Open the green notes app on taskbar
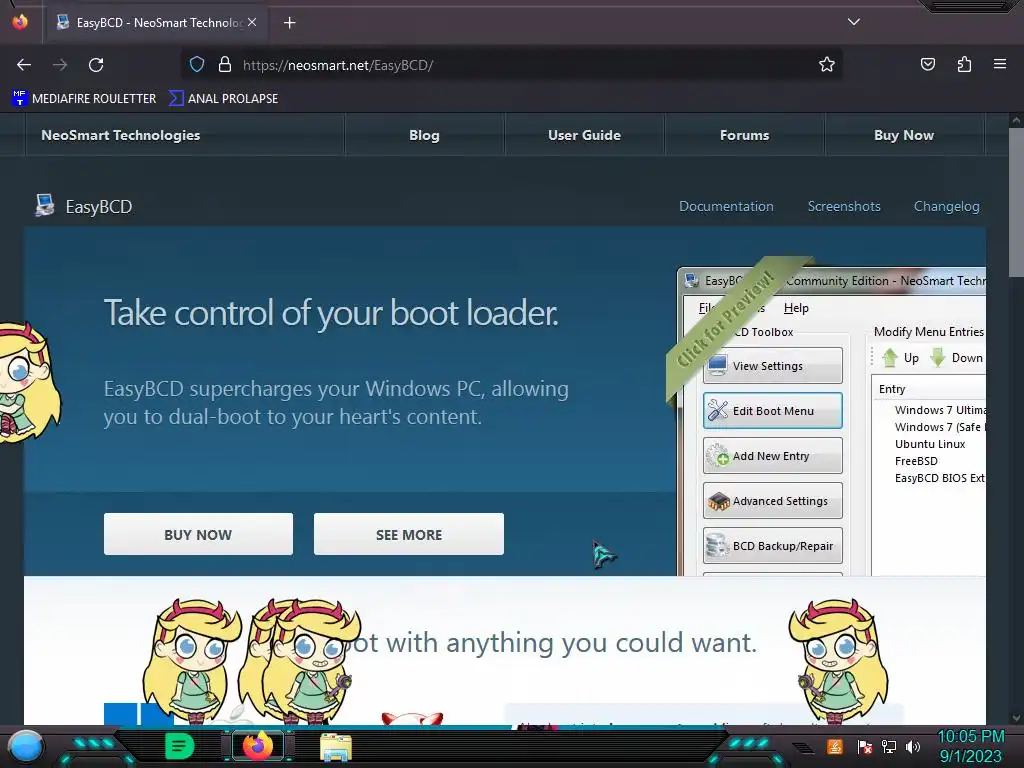 (179, 746)
